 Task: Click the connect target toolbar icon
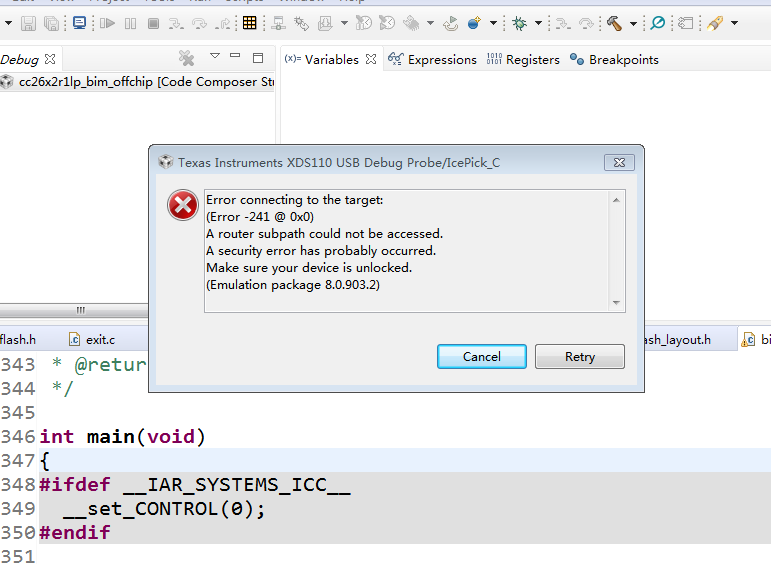pos(278,23)
